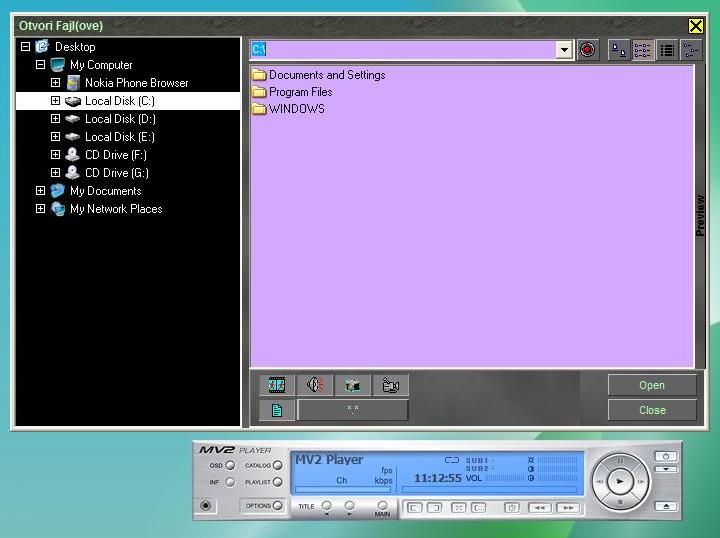The height and width of the screenshot is (538, 720).
Task: Toggle the PLAYLIST button on MV2 Player
Action: 277,482
